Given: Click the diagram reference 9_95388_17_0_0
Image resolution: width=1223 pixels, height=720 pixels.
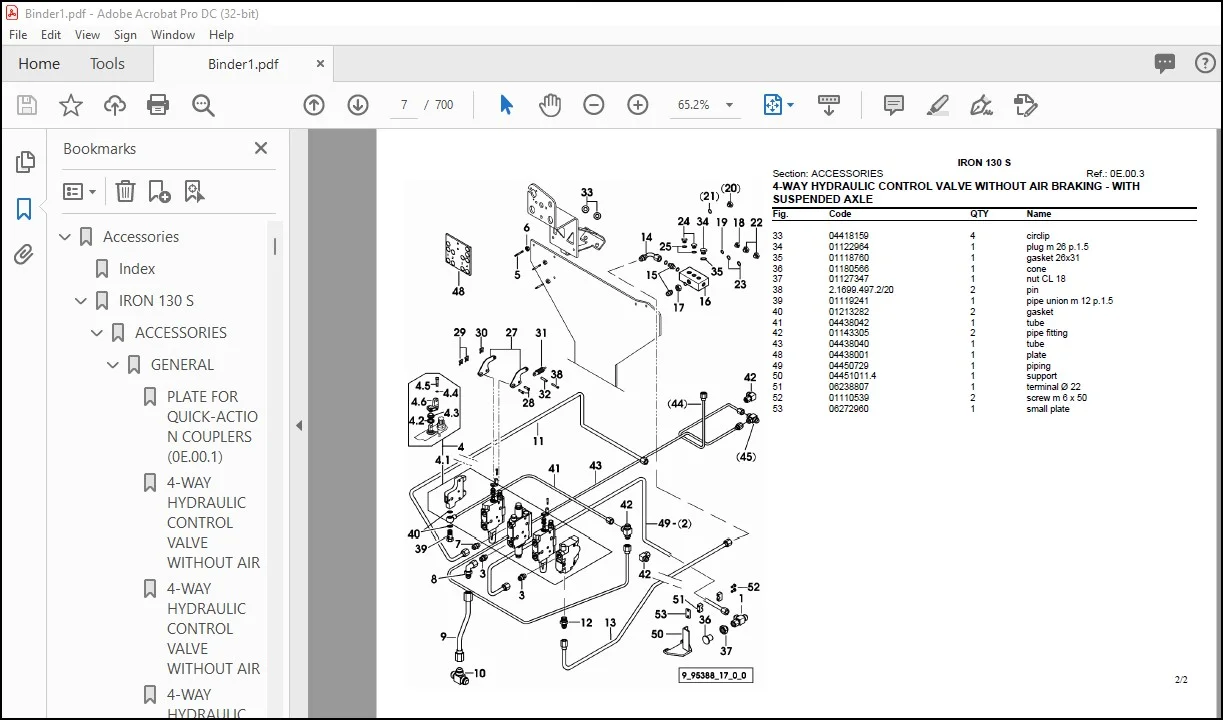Looking at the screenshot, I should click(714, 675).
